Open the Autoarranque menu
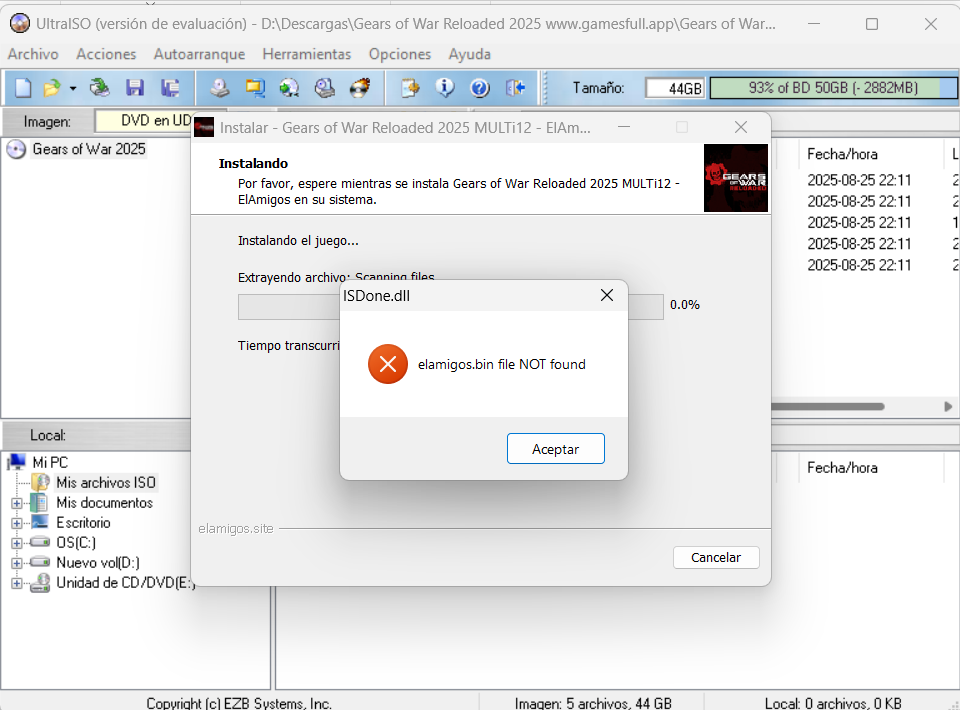The image size is (960, 710). pos(199,54)
